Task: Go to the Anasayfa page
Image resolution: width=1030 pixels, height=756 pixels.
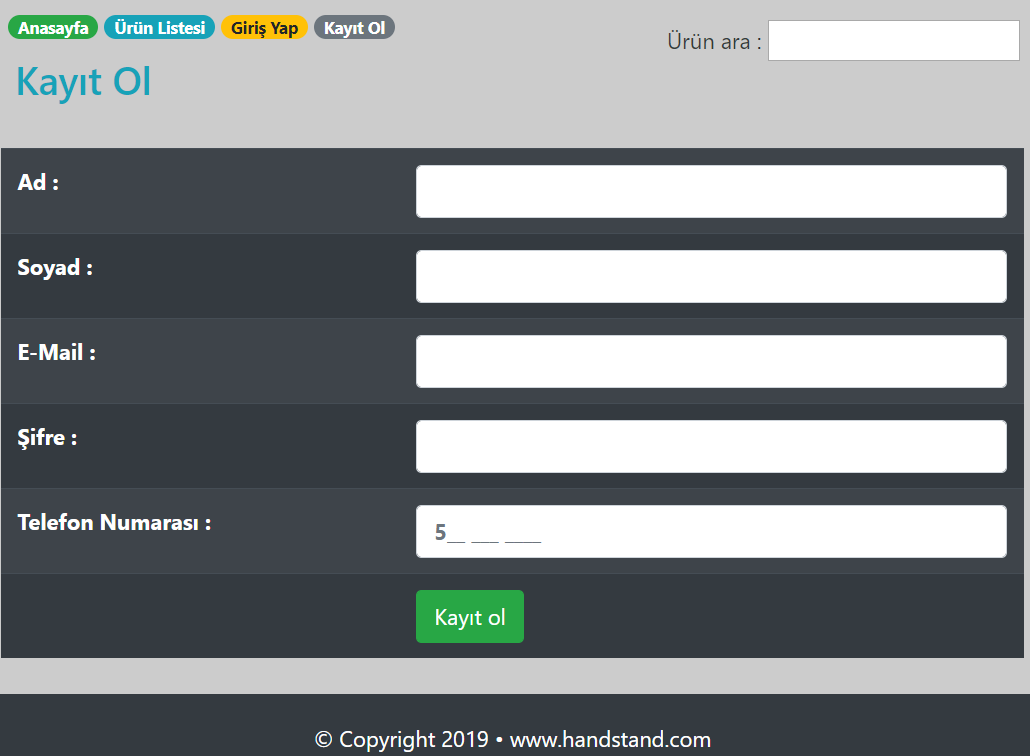Action: click(53, 28)
